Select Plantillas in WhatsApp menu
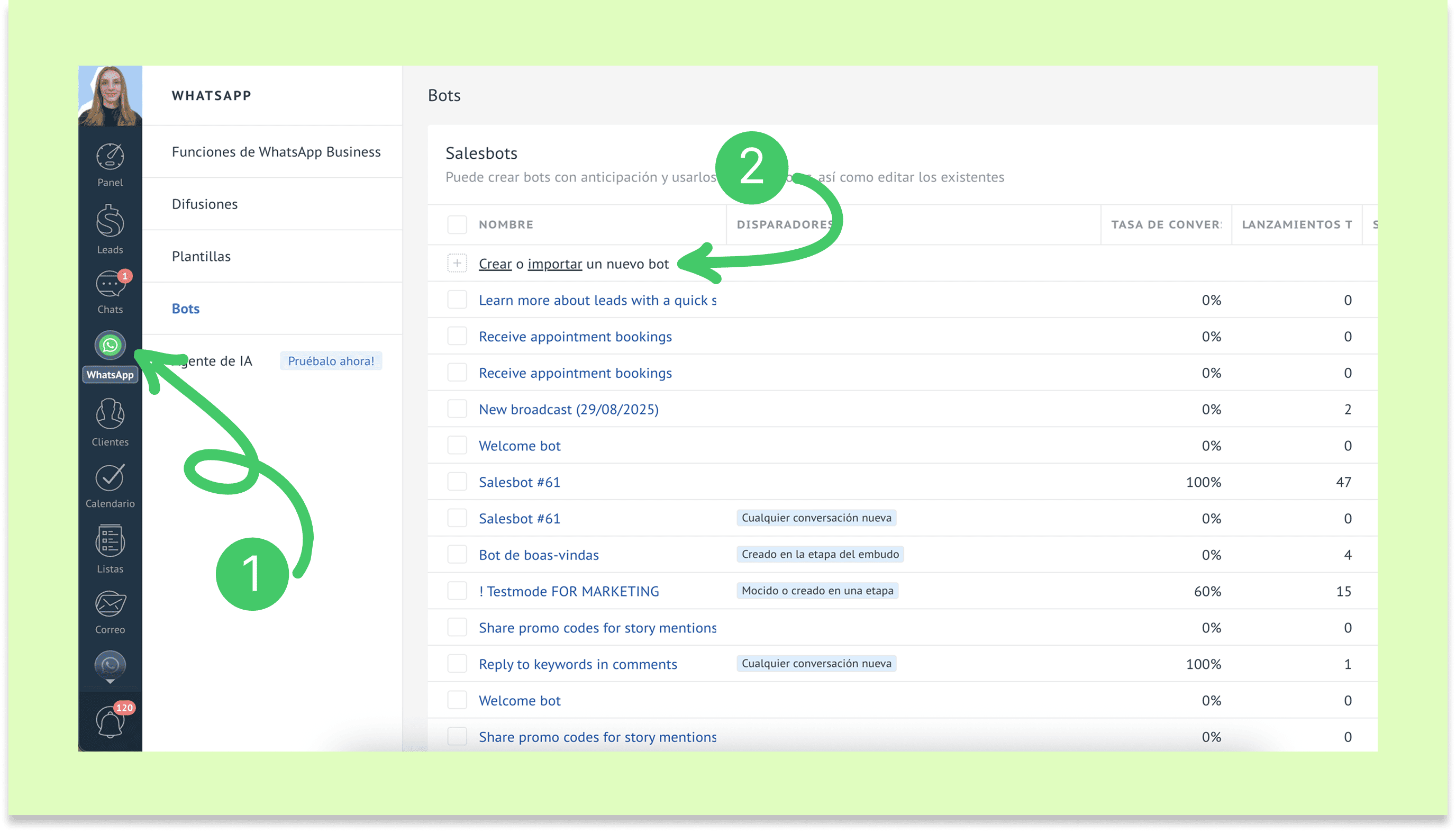Viewport: 1456px width, 832px height. click(x=201, y=256)
